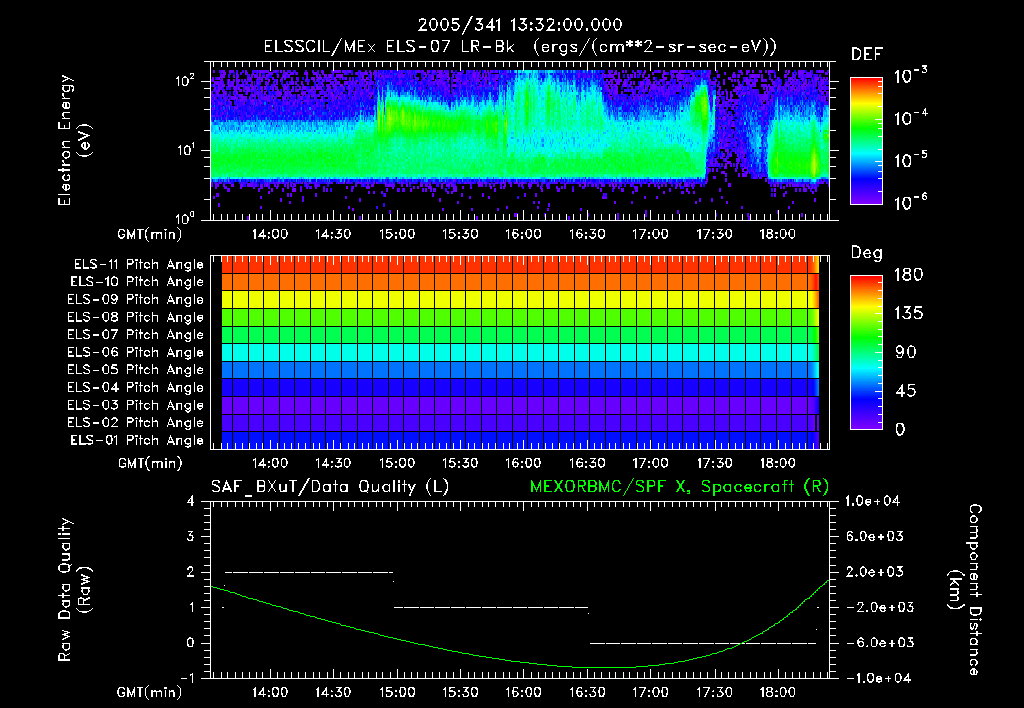Click the DEF color bar
This screenshot has height=708, width=1024.
[866, 141]
